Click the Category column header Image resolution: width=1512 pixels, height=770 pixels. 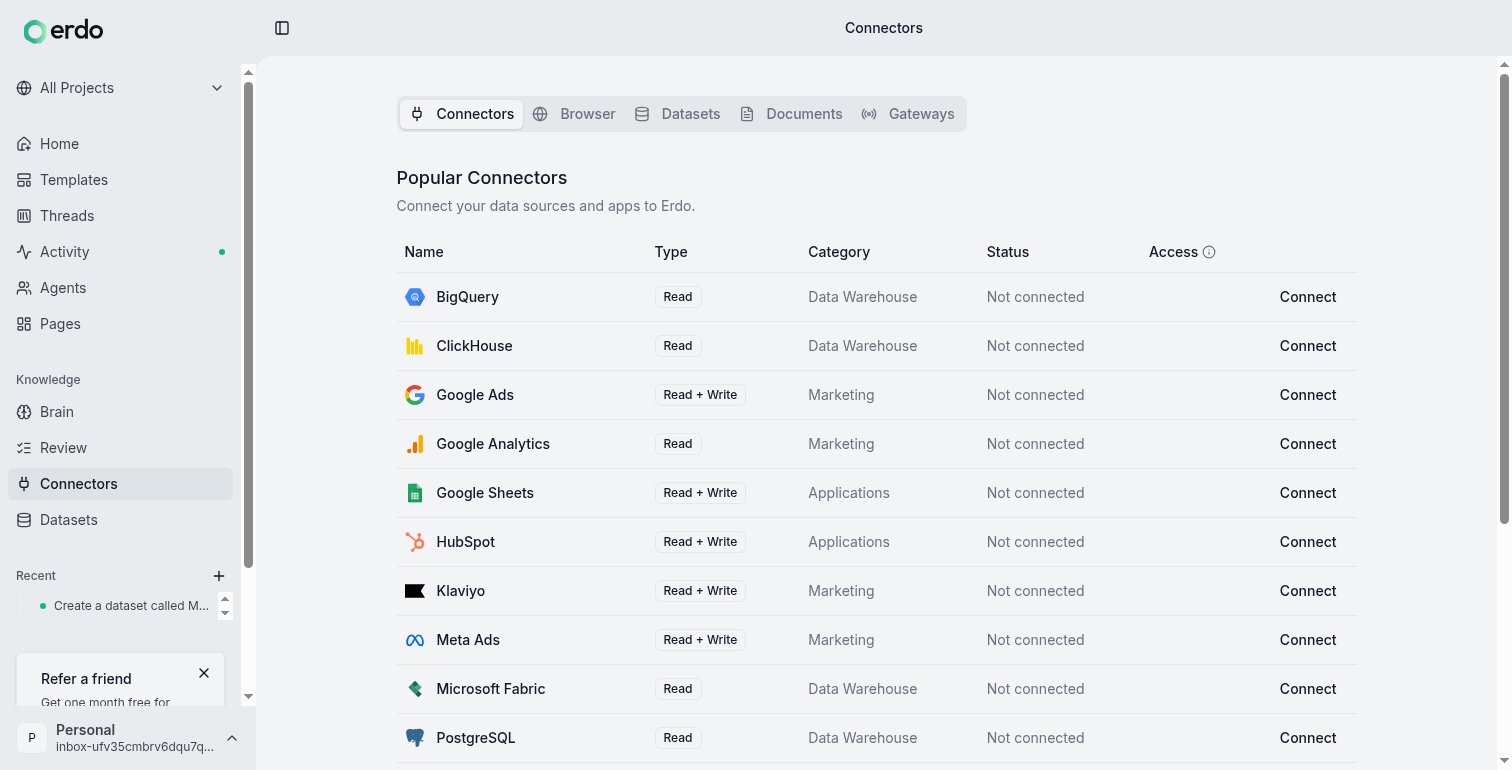click(839, 252)
